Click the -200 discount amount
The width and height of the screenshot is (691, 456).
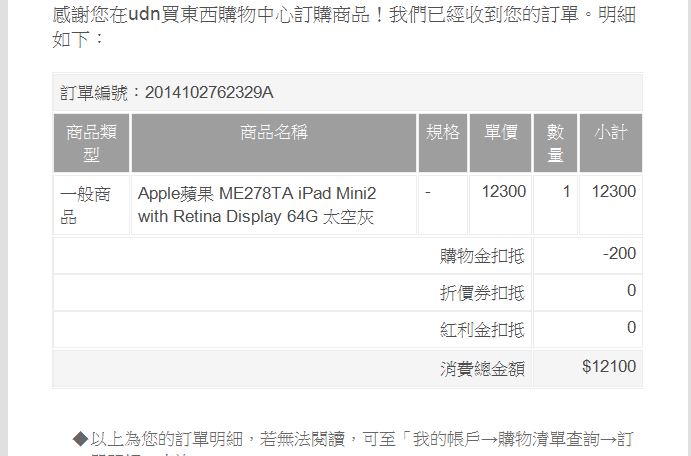tap(619, 254)
